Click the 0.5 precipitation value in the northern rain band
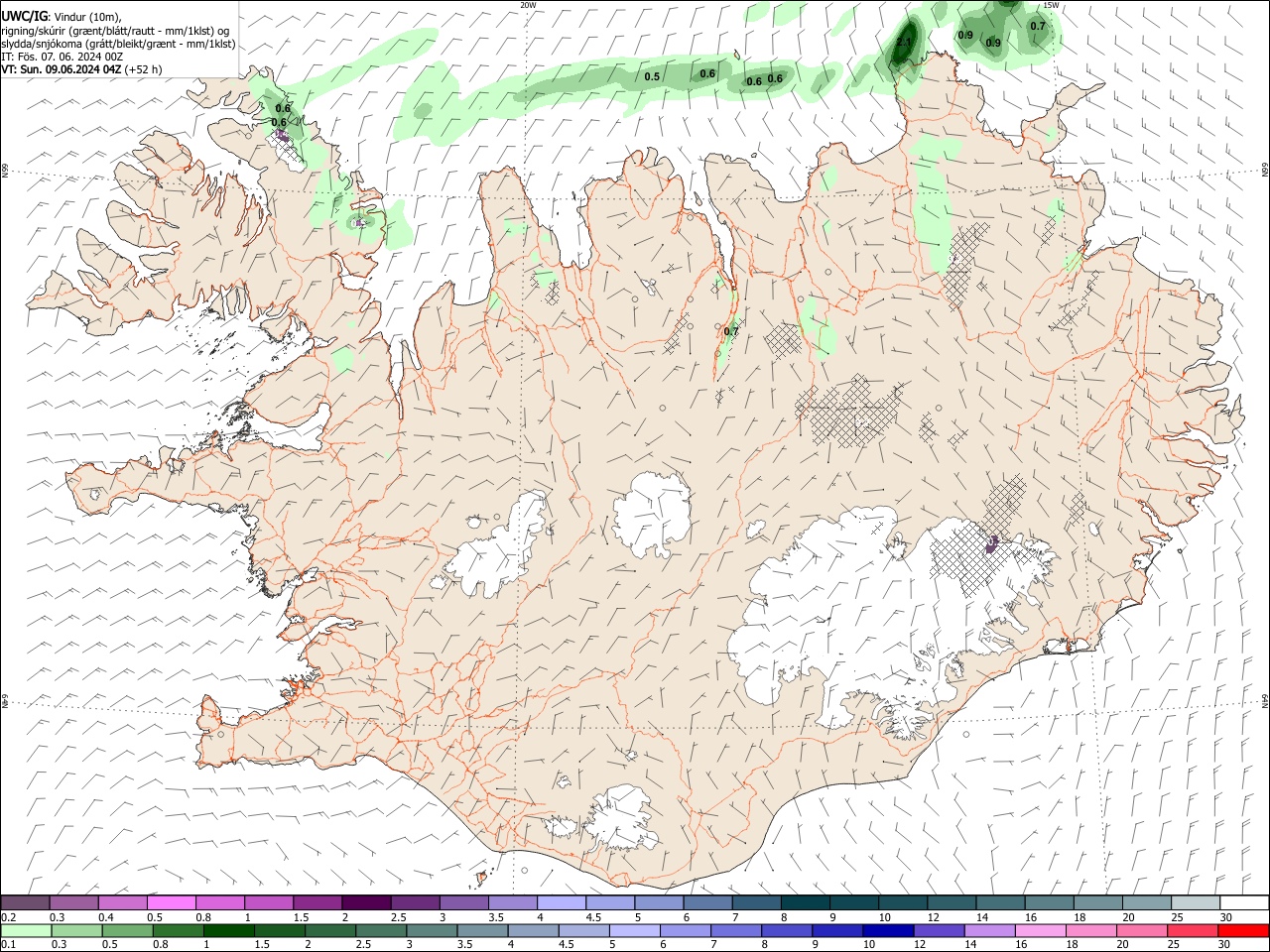The width and height of the screenshot is (1270, 952). [x=652, y=76]
